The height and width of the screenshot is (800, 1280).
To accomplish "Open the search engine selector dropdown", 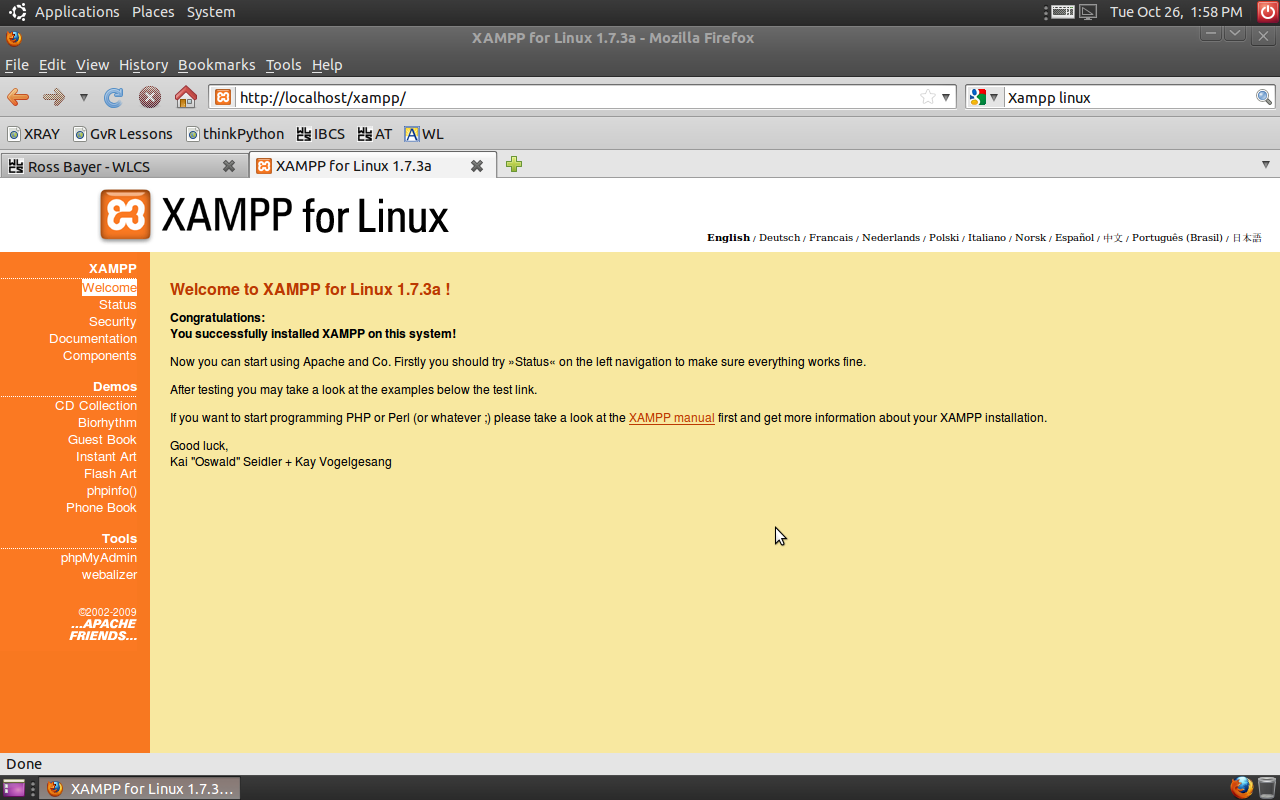I will click(x=985, y=97).
